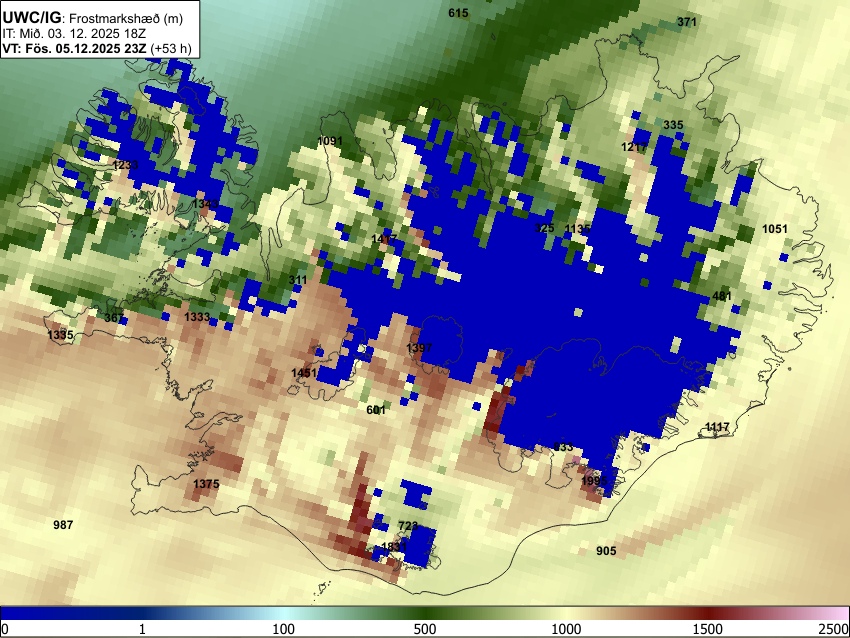The height and width of the screenshot is (638, 850).
Task: Click the 2500 tick on the color legend
Action: (x=834, y=629)
